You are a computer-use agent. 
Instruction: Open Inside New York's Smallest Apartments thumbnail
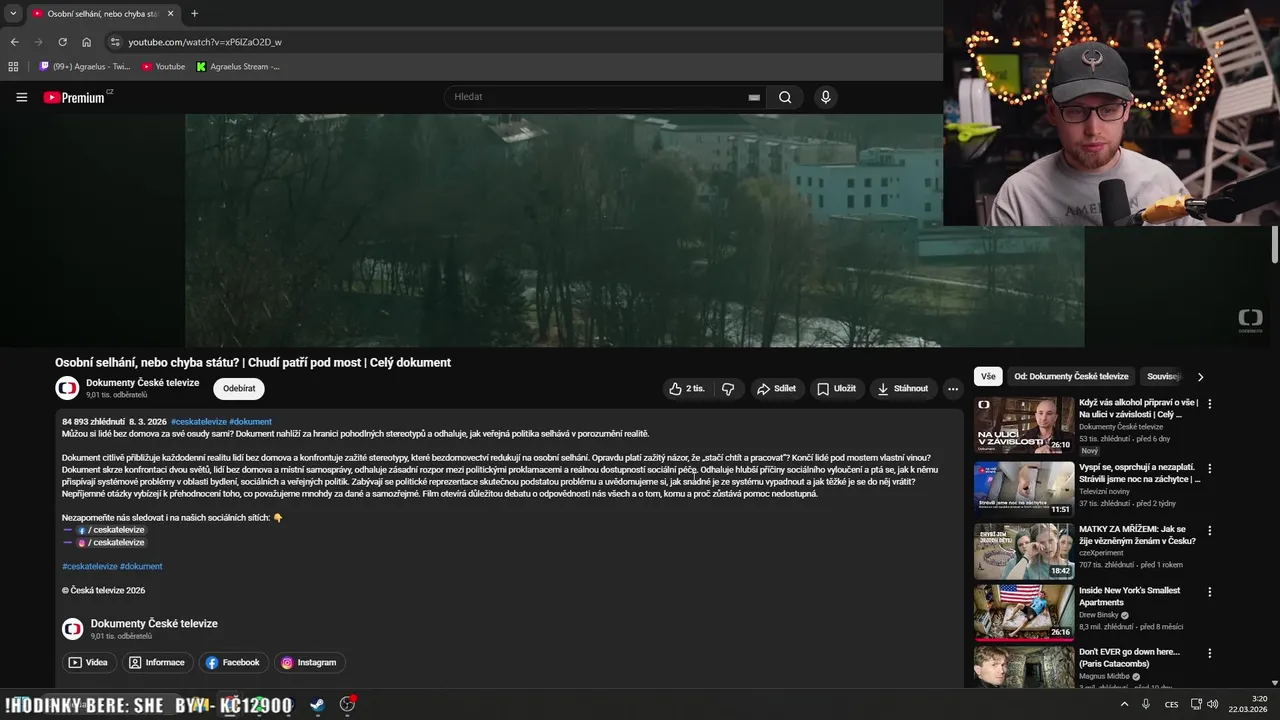click(x=1024, y=613)
